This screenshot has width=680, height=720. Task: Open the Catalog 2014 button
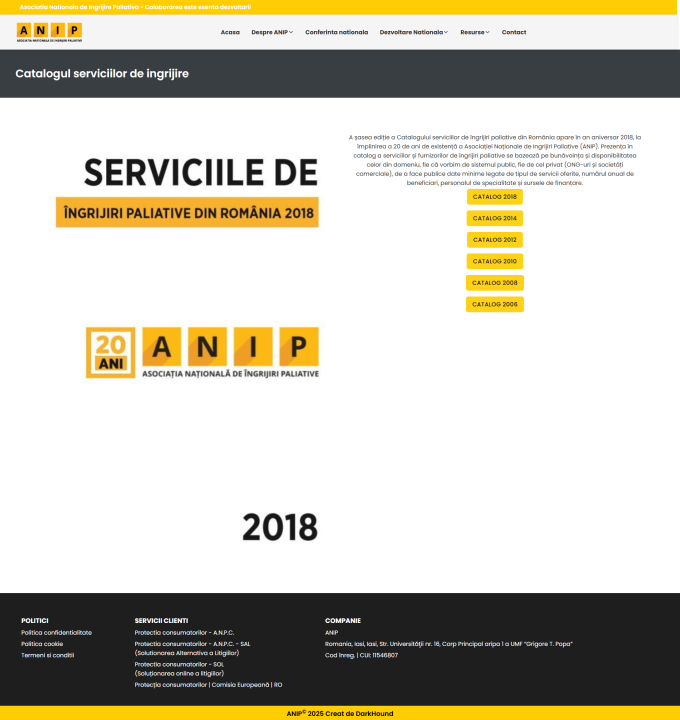click(495, 218)
